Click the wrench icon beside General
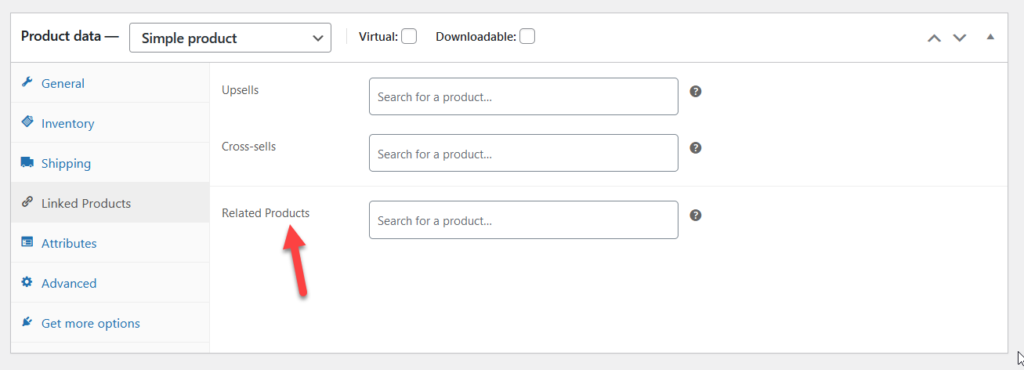The width and height of the screenshot is (1024, 370). (x=27, y=82)
